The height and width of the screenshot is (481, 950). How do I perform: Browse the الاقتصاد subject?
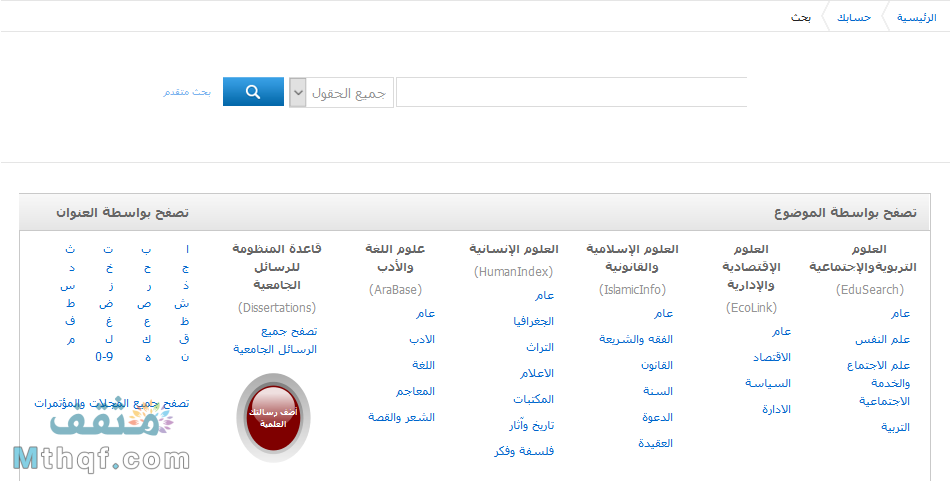coord(772,357)
